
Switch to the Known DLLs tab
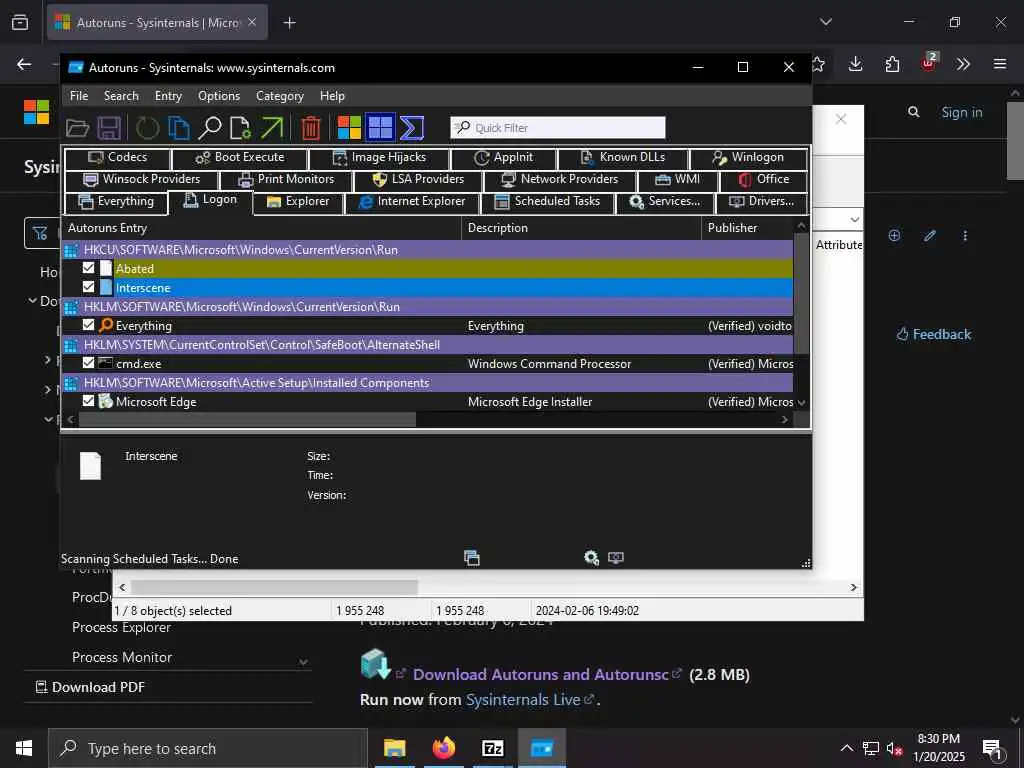[x=623, y=157]
